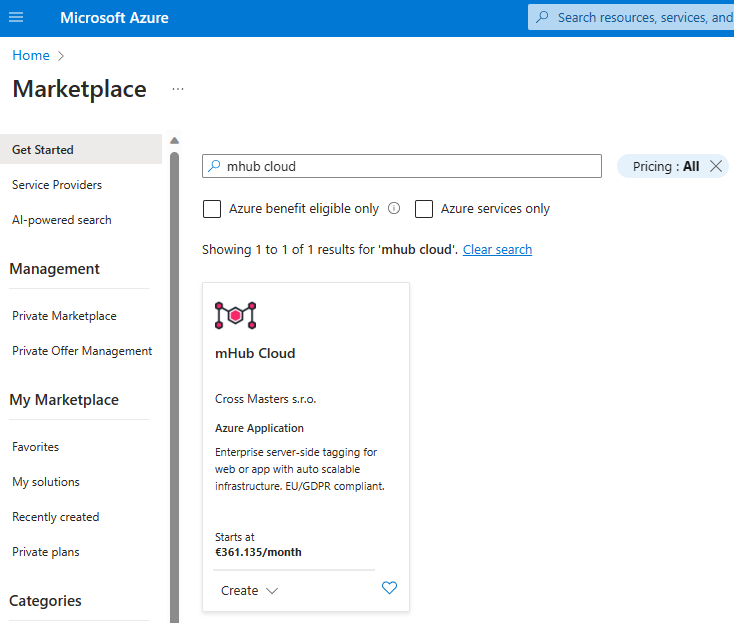Open Private plans sidebar item
The width and height of the screenshot is (734, 623).
[x=46, y=552]
